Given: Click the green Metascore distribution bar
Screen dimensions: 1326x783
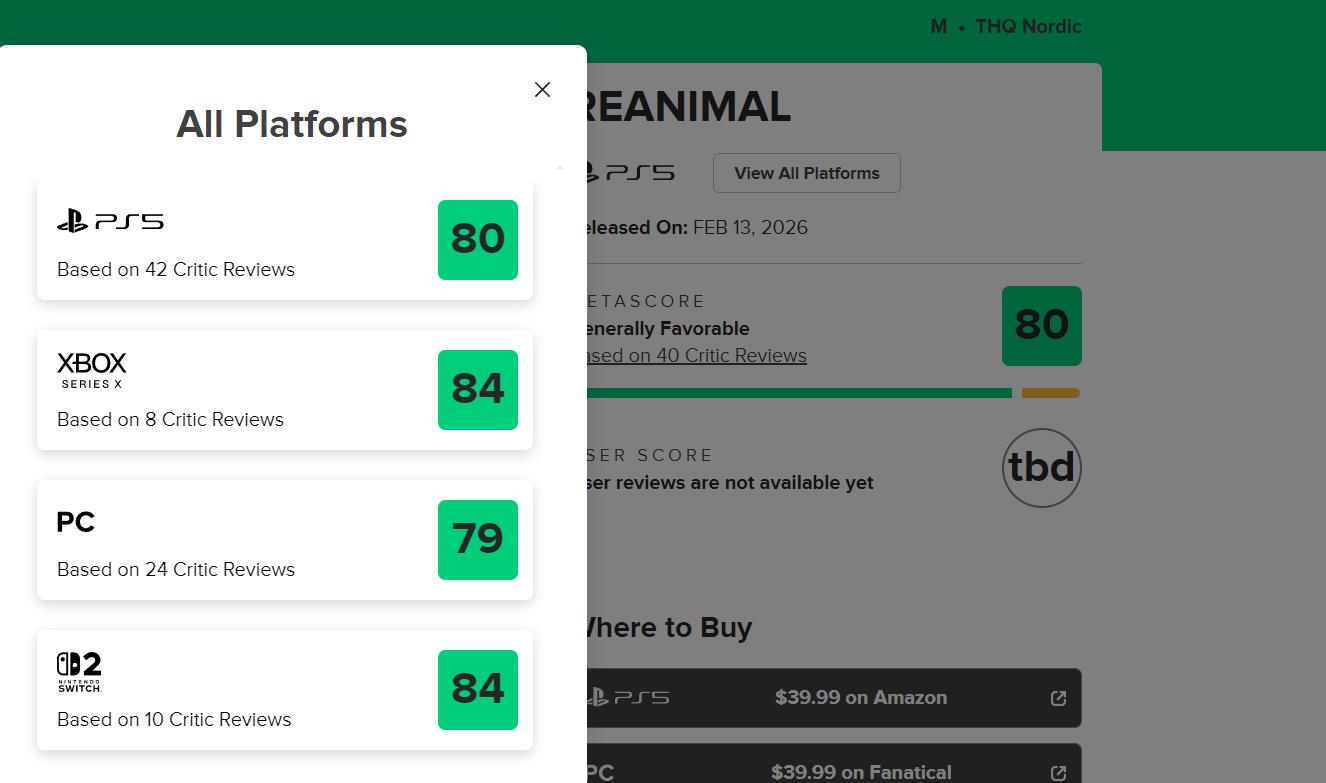Looking at the screenshot, I should pos(798,393).
